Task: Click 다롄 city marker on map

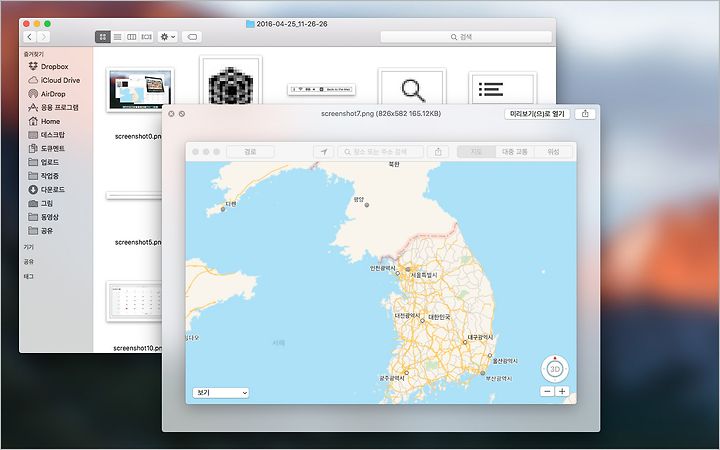Action: 223,209
